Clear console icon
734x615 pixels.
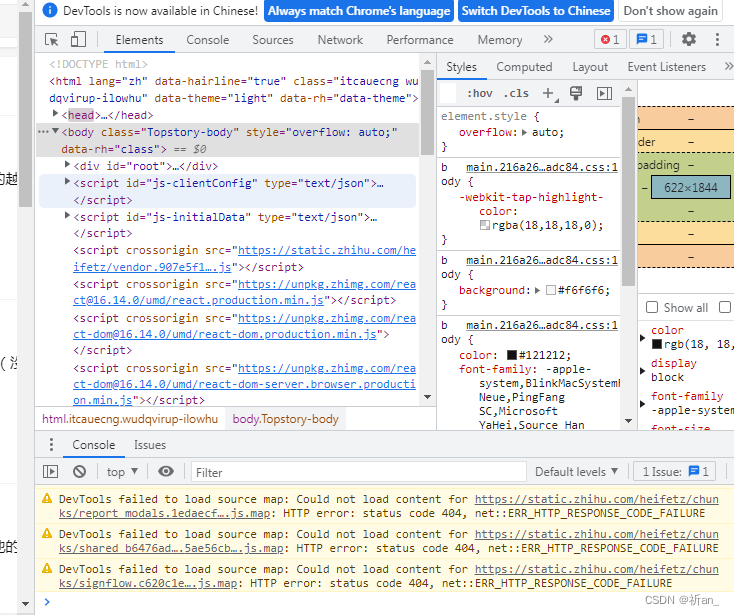point(80,471)
